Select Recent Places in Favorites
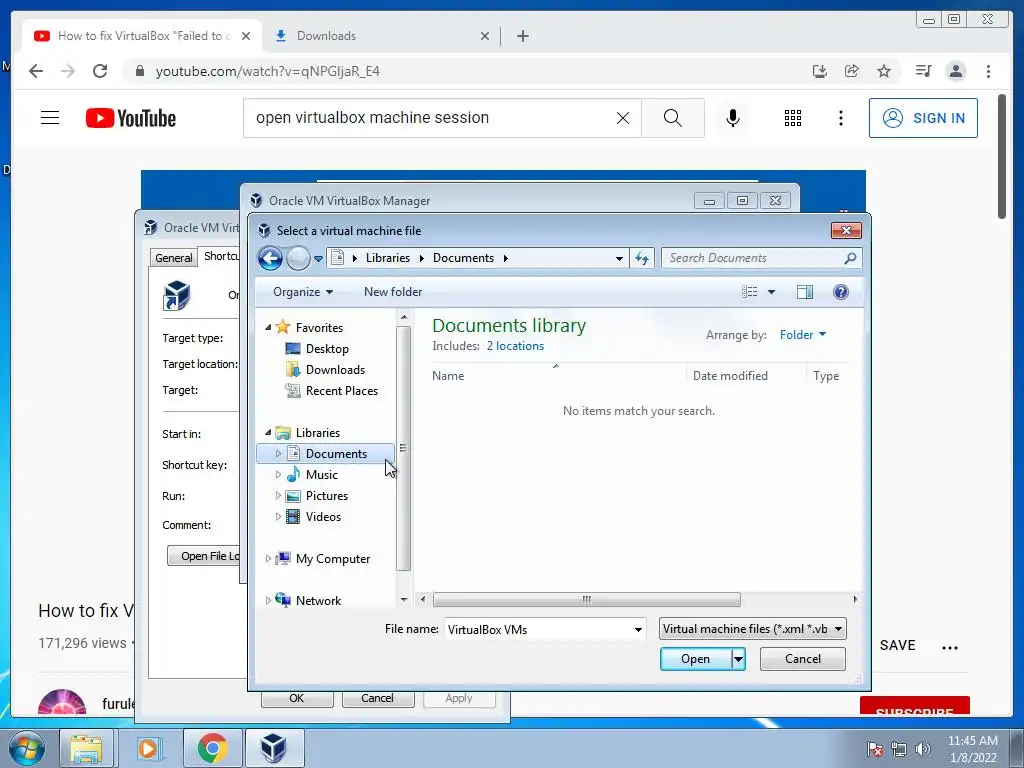Image resolution: width=1024 pixels, height=768 pixels. click(341, 391)
